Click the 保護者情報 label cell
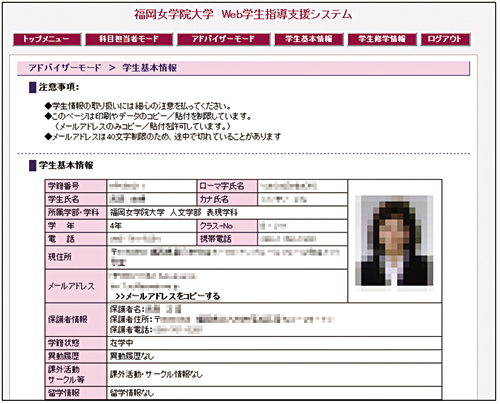 pyautogui.click(x=76, y=320)
